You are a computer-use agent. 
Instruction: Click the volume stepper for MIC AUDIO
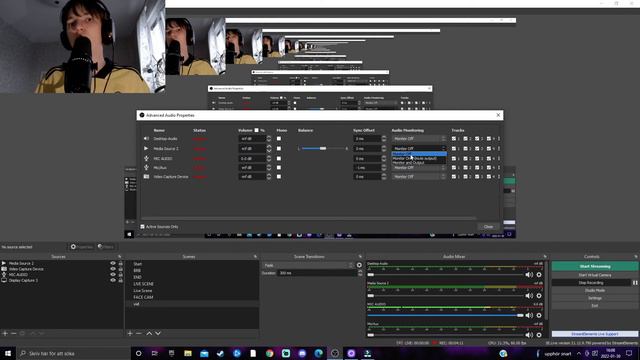coord(269,158)
